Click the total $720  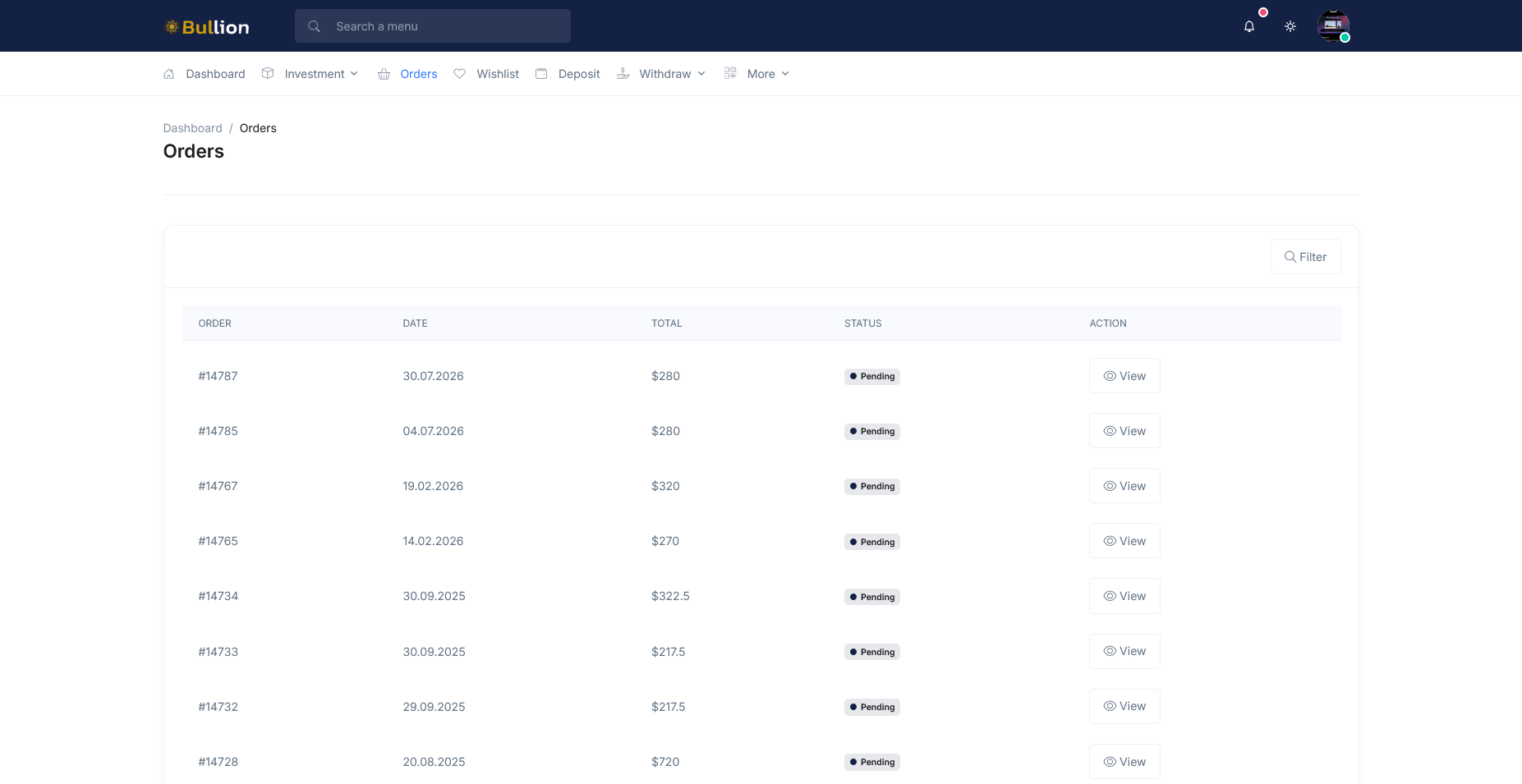tap(665, 762)
